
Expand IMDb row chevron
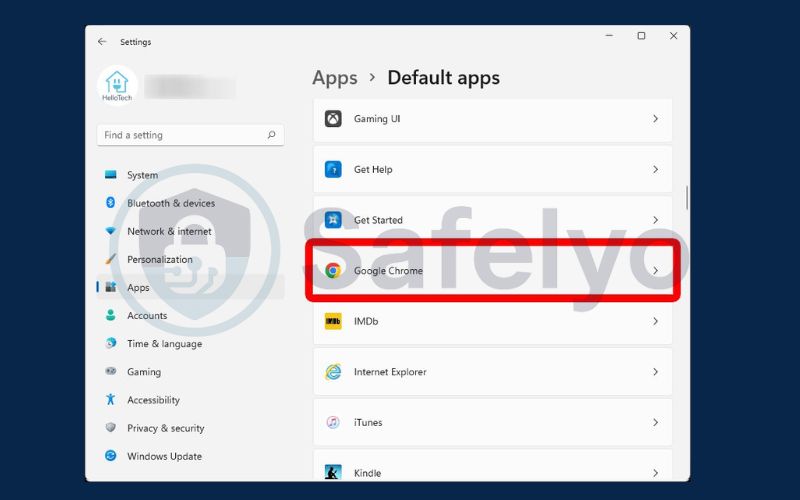point(656,321)
